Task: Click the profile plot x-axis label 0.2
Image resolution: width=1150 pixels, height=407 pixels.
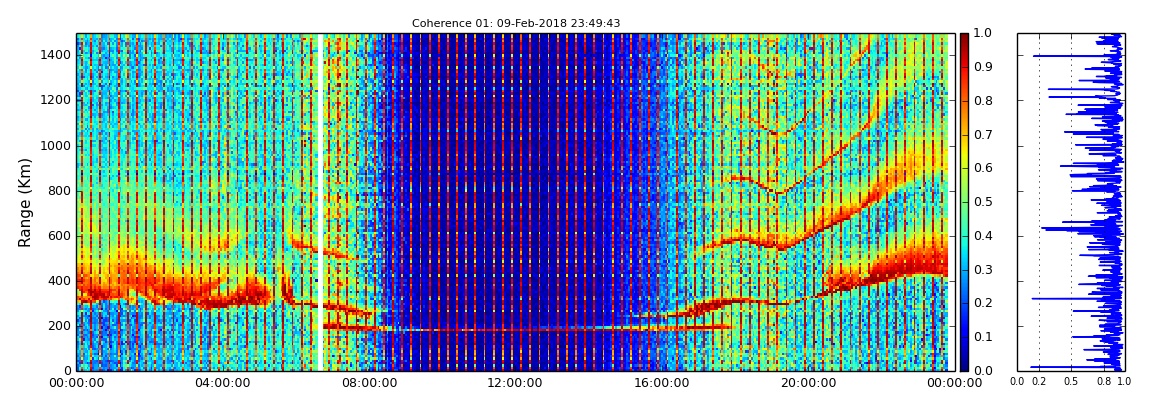Action: [x=1039, y=381]
